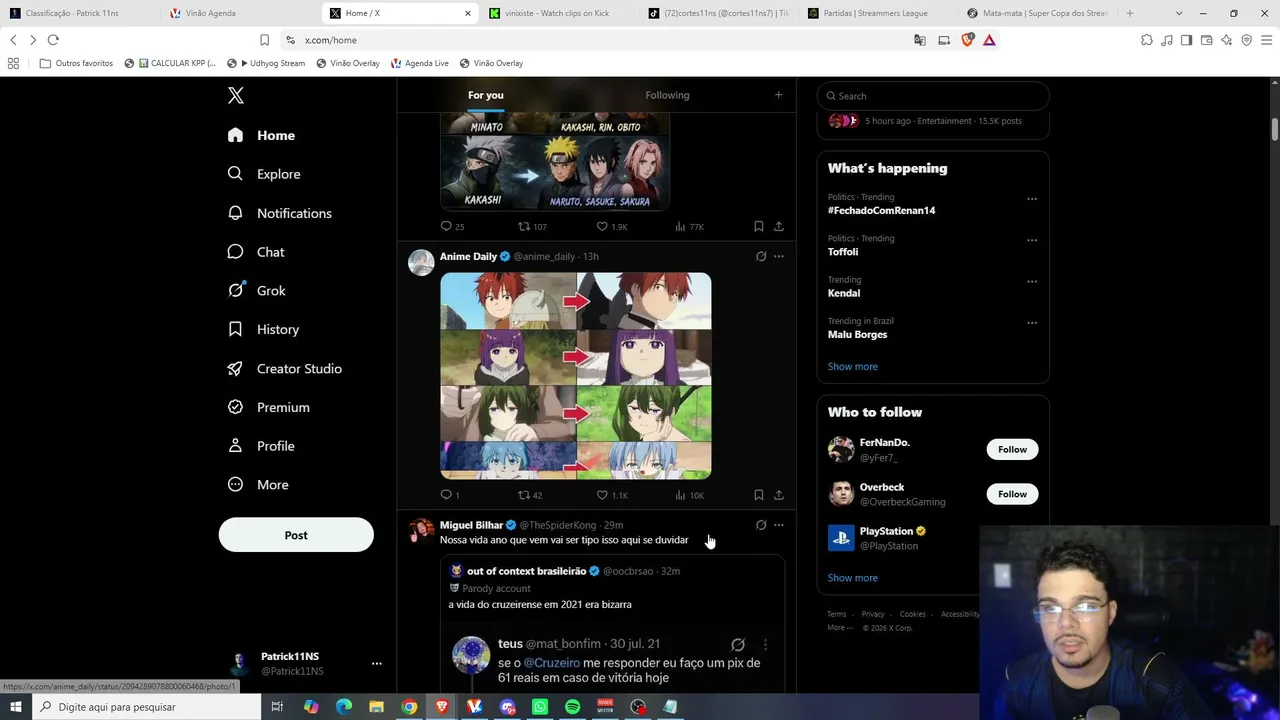Open the browser tab search dropdown

[x=1179, y=13]
